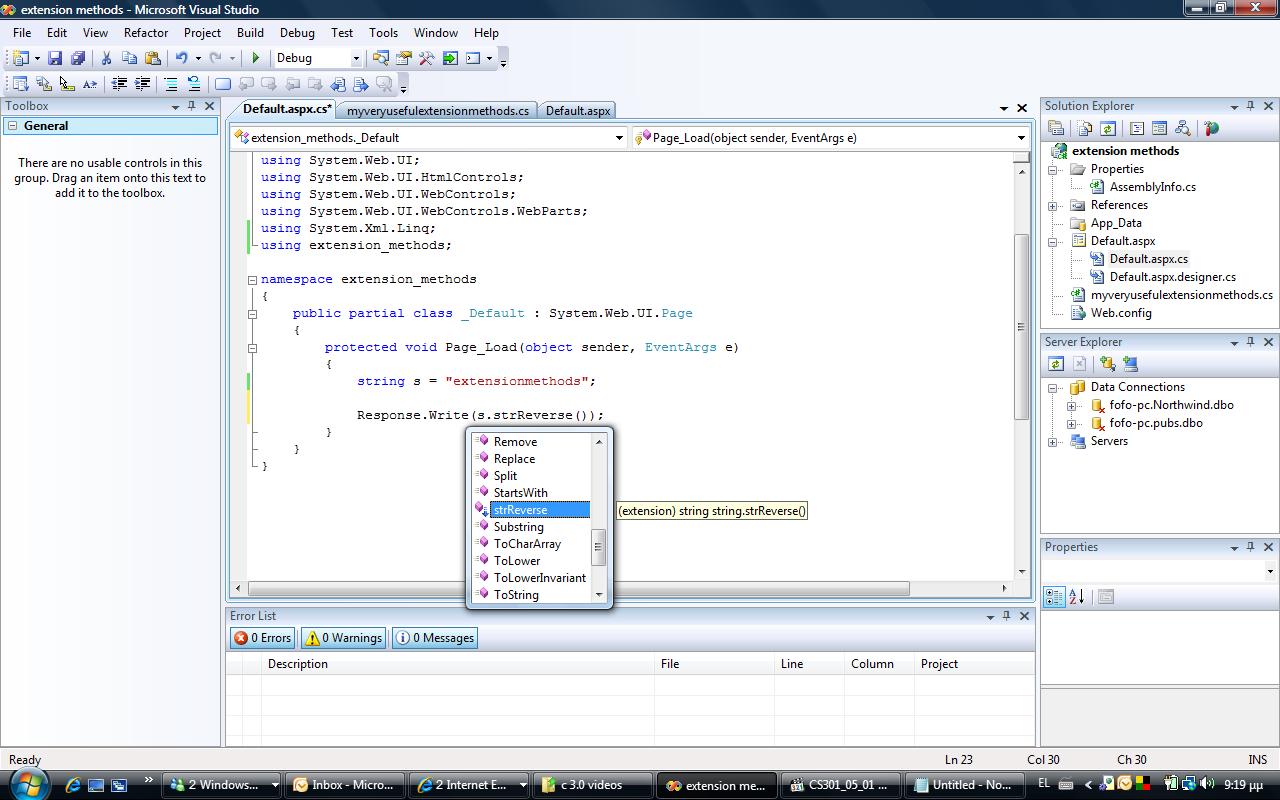Open the Debug configuration dropdown
Screen dimensions: 1280x800
coord(355,59)
